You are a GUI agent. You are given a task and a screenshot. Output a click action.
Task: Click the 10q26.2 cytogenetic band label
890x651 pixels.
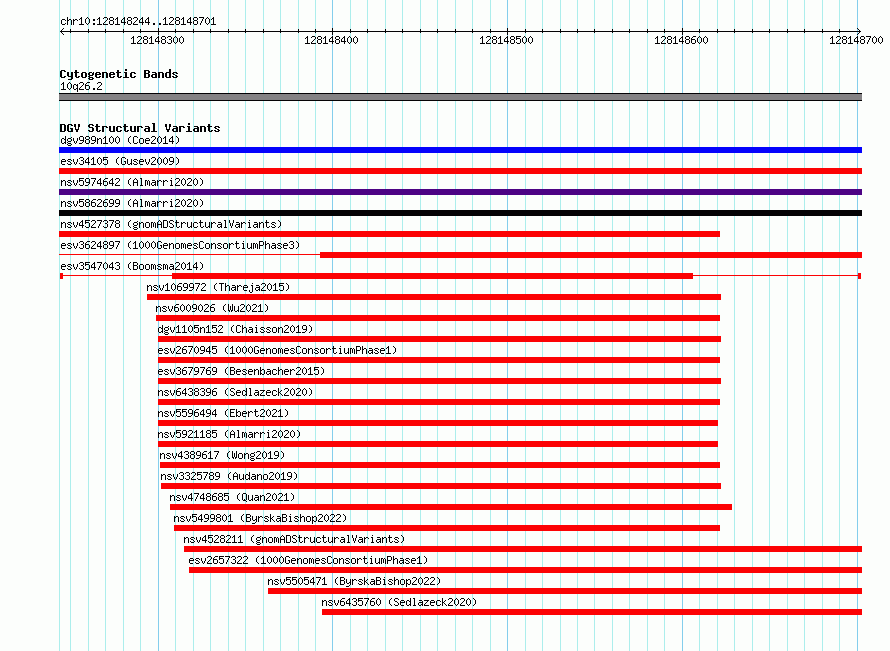(x=81, y=86)
